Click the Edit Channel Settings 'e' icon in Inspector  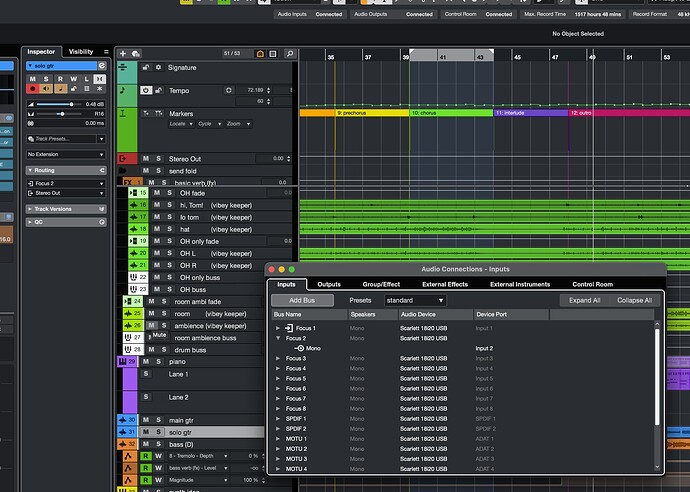point(102,66)
